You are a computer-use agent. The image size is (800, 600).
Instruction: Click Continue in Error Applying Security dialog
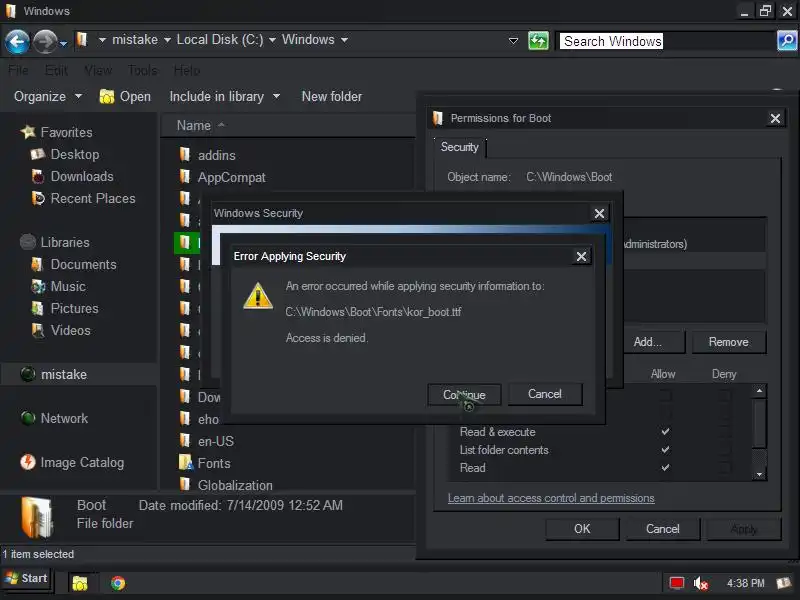click(x=464, y=394)
